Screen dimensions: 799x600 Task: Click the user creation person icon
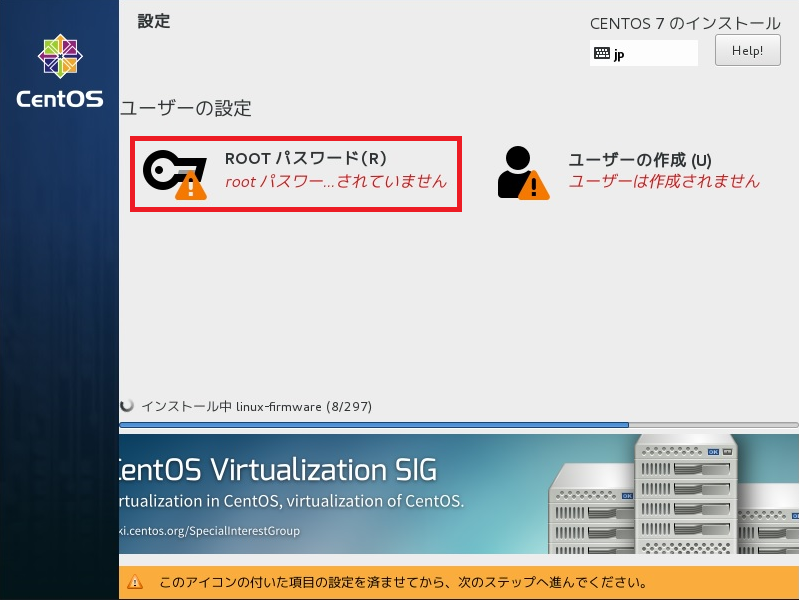[523, 173]
